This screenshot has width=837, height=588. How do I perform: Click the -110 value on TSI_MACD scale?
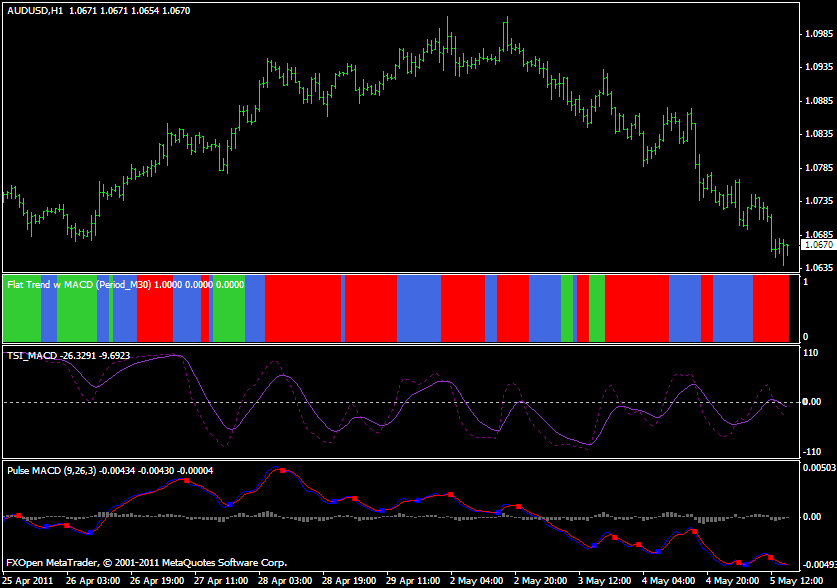click(x=811, y=452)
